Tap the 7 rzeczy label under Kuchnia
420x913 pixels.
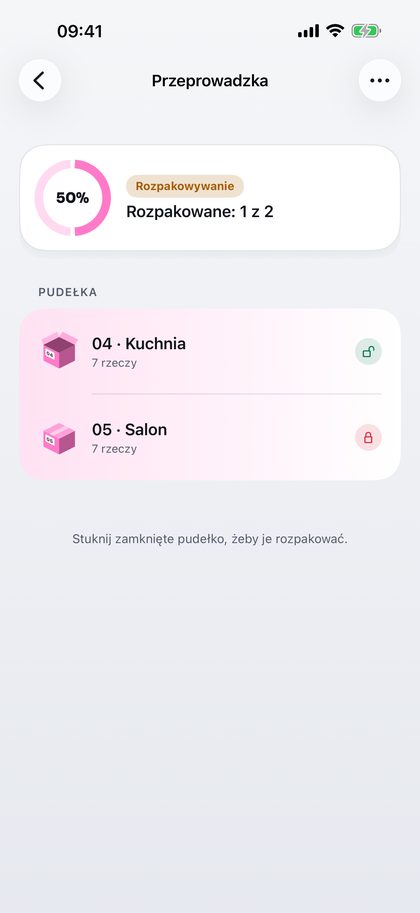point(114,363)
